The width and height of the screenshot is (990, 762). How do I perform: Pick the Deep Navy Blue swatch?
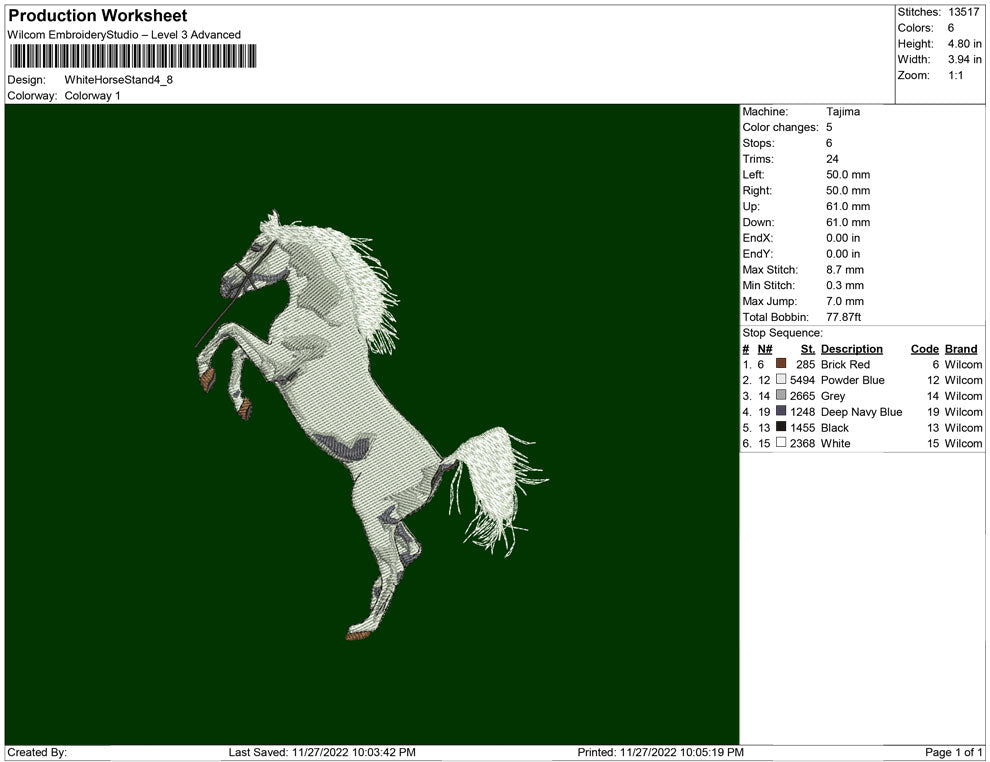(781, 412)
